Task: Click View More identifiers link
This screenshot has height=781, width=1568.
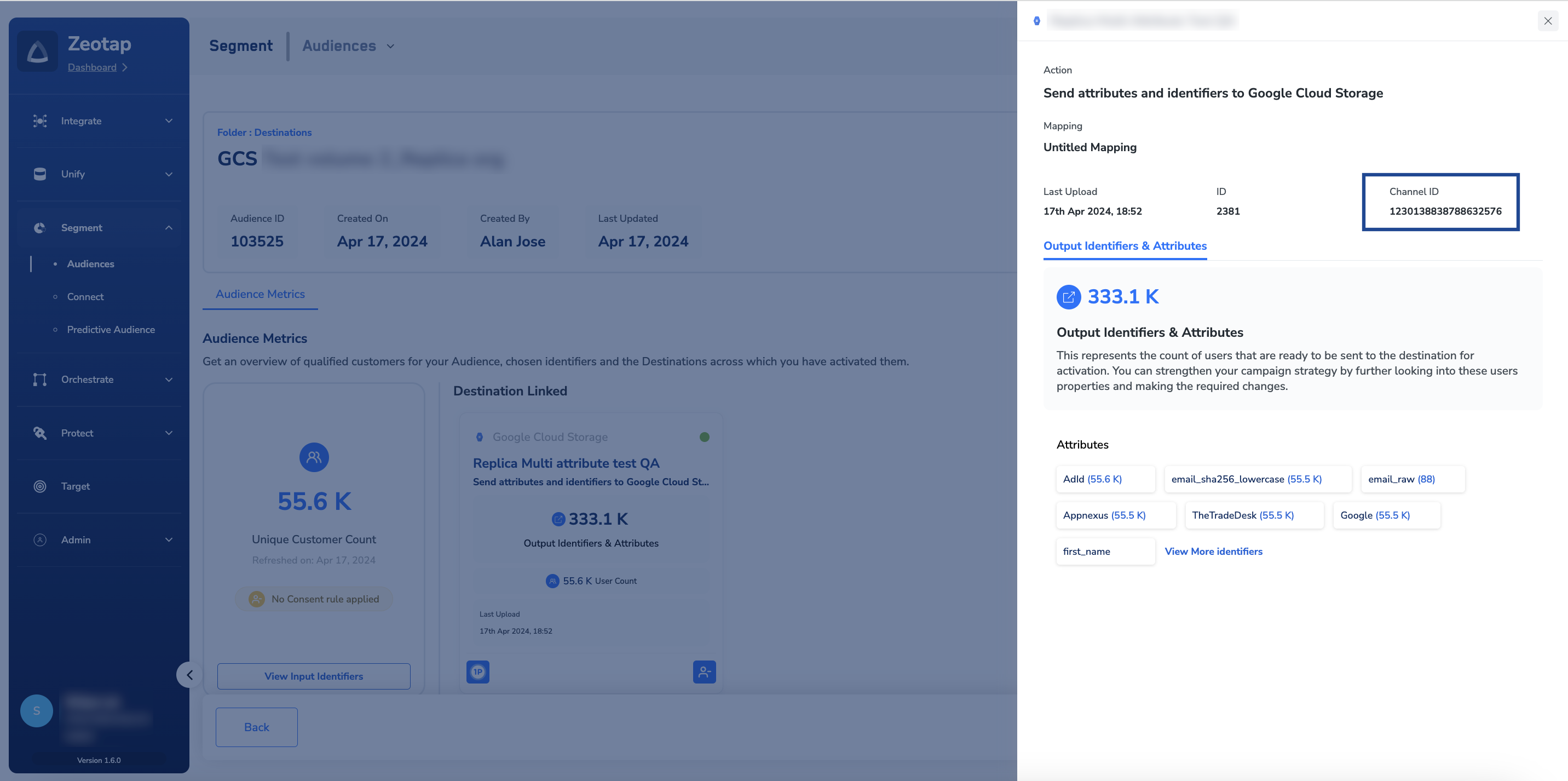Action: 1213,552
